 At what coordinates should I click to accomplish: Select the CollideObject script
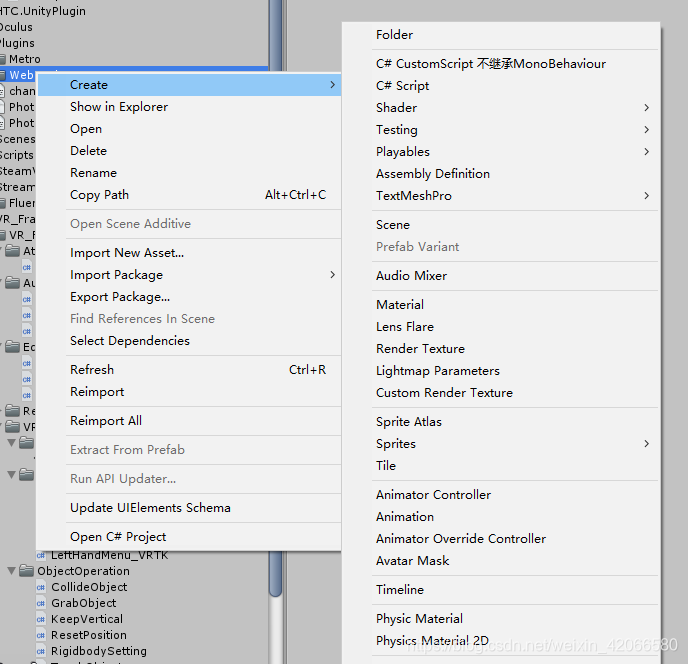[134, 587]
